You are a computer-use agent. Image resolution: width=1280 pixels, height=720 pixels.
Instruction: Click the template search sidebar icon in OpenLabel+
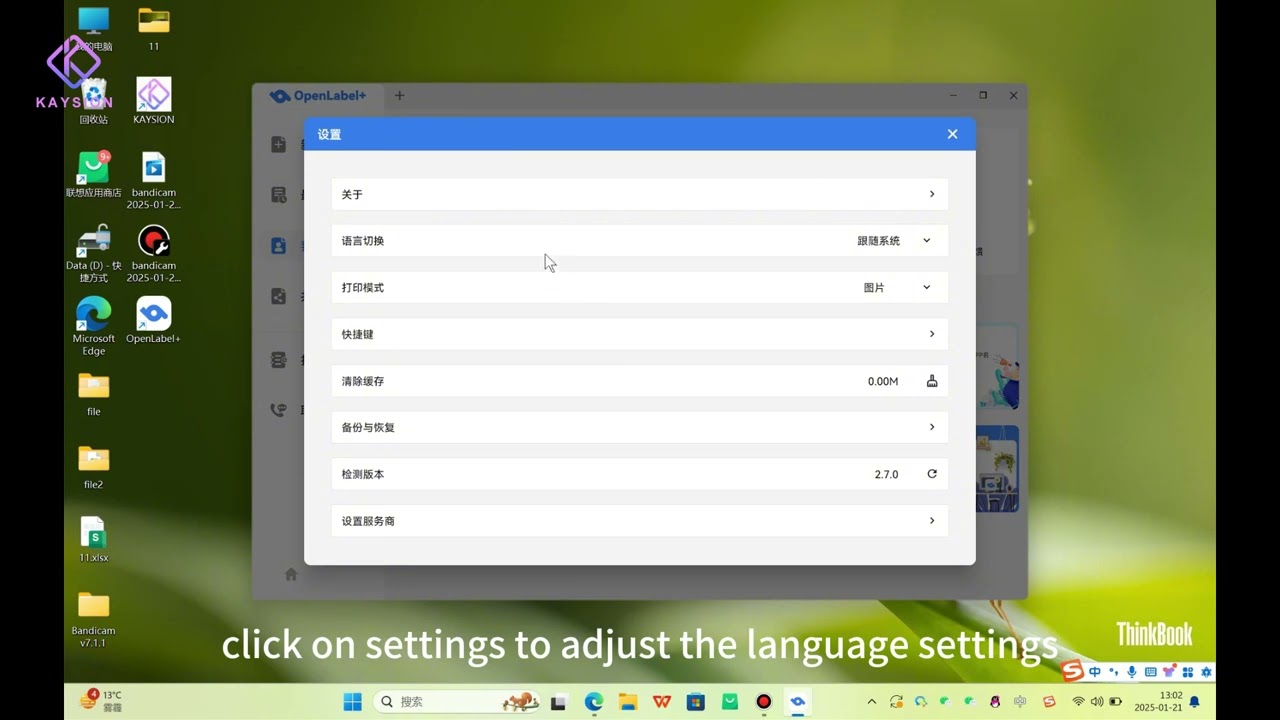pyautogui.click(x=279, y=194)
